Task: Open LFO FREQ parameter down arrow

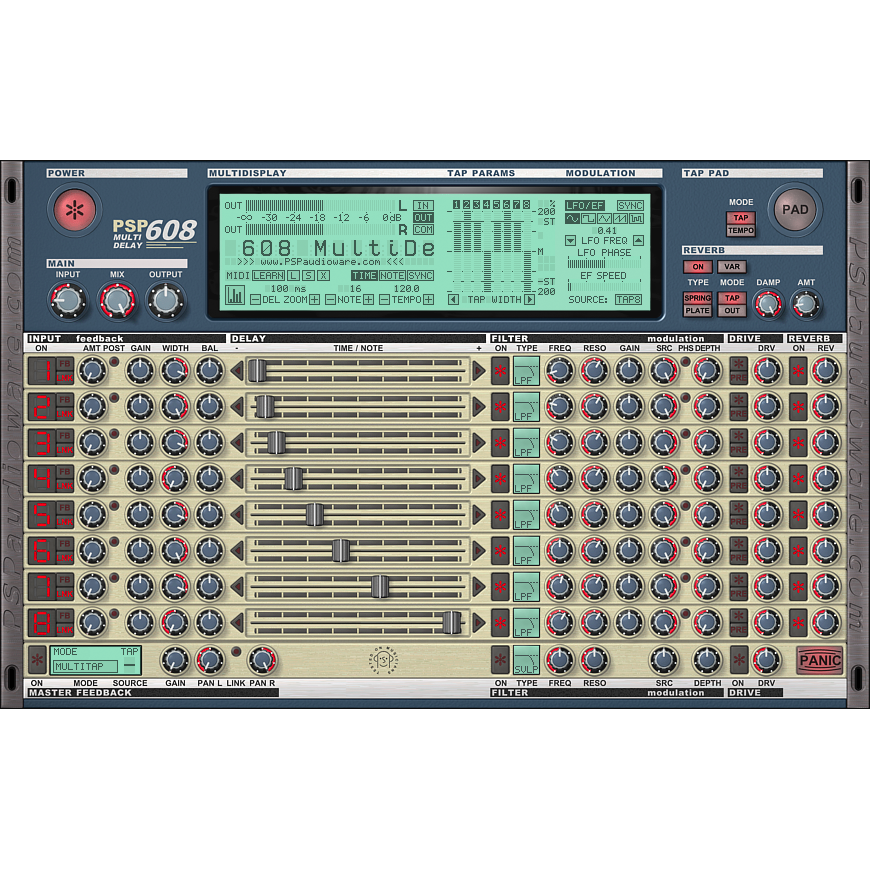Action: click(570, 241)
